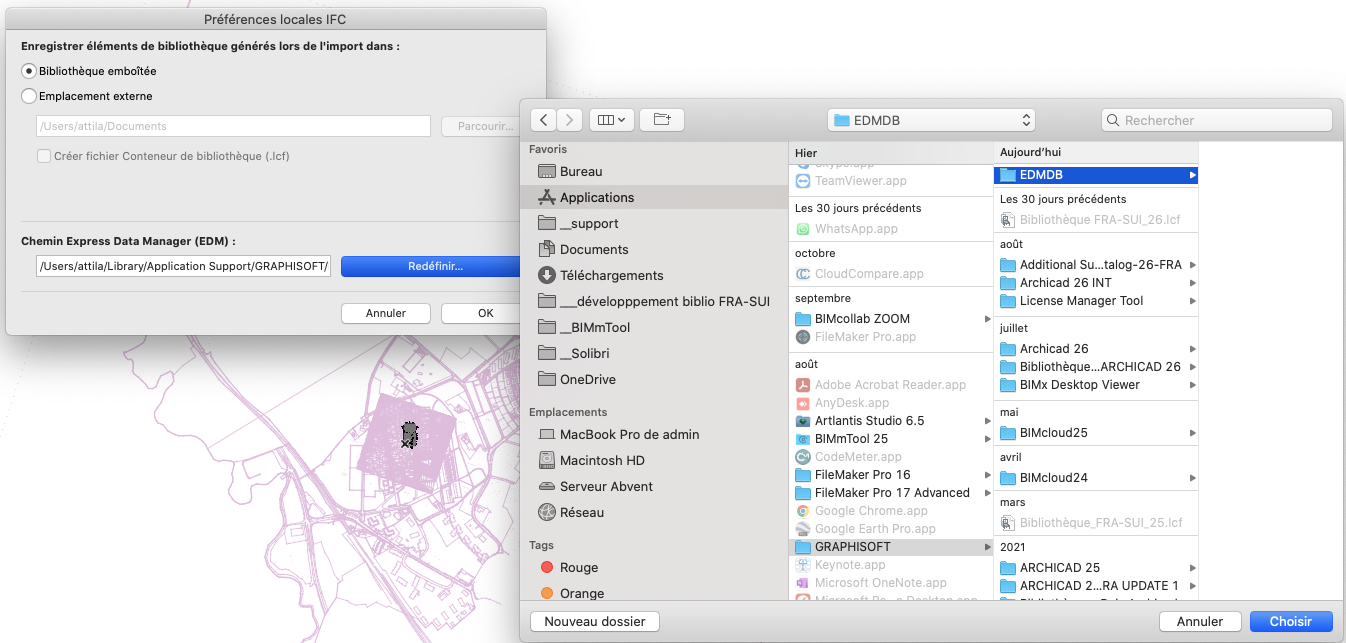The image size is (1346, 643).
Task: Click the FileMaker Pro.app icon
Action: (x=803, y=337)
